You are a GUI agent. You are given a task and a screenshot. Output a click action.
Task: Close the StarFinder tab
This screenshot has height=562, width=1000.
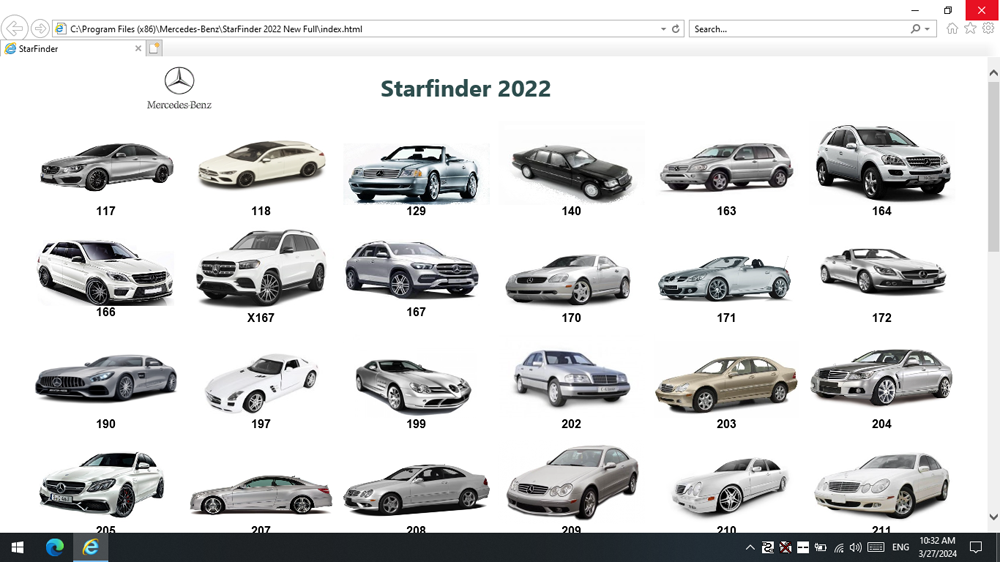[138, 48]
